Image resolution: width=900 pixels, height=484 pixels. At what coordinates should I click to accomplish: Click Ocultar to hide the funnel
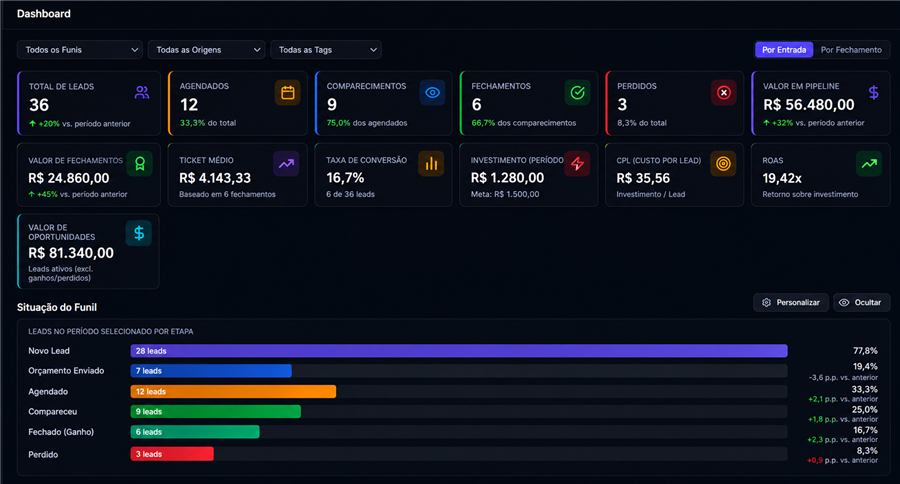(861, 303)
